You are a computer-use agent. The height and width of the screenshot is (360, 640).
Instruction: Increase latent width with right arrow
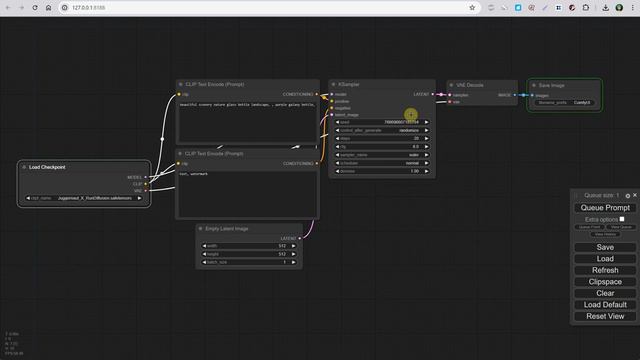pyautogui.click(x=293, y=246)
